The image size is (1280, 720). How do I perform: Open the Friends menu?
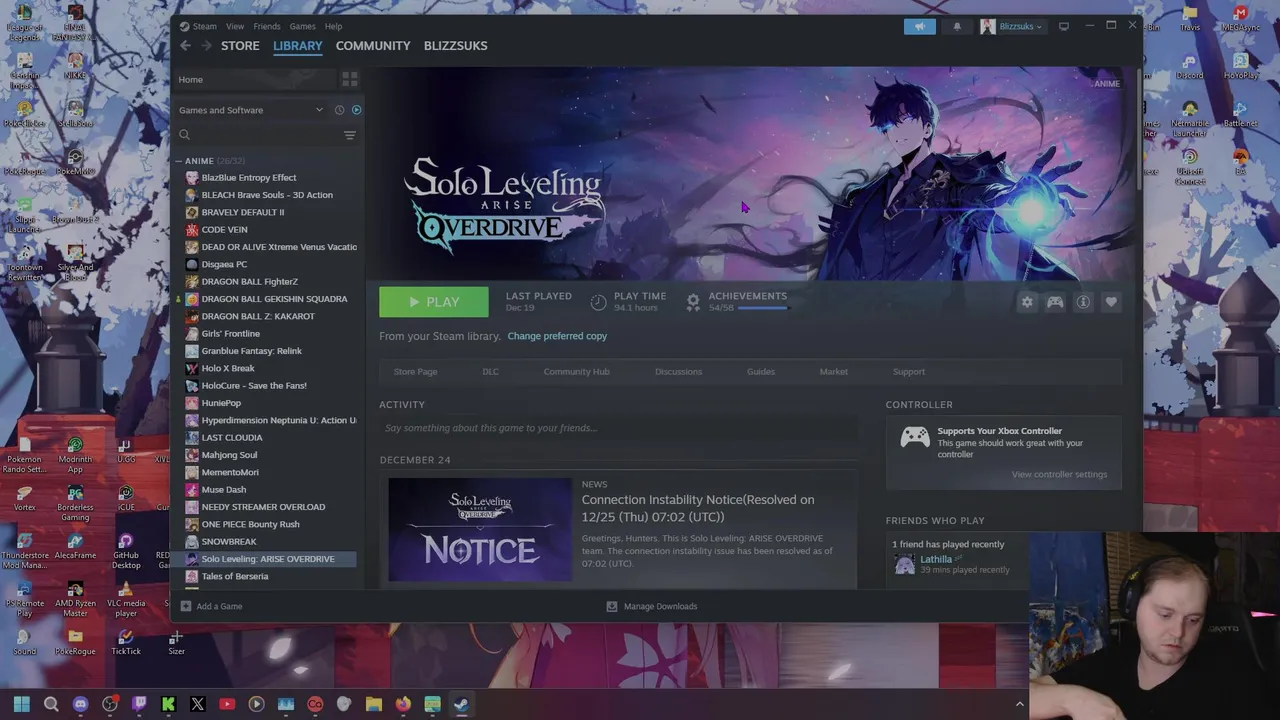click(x=267, y=26)
